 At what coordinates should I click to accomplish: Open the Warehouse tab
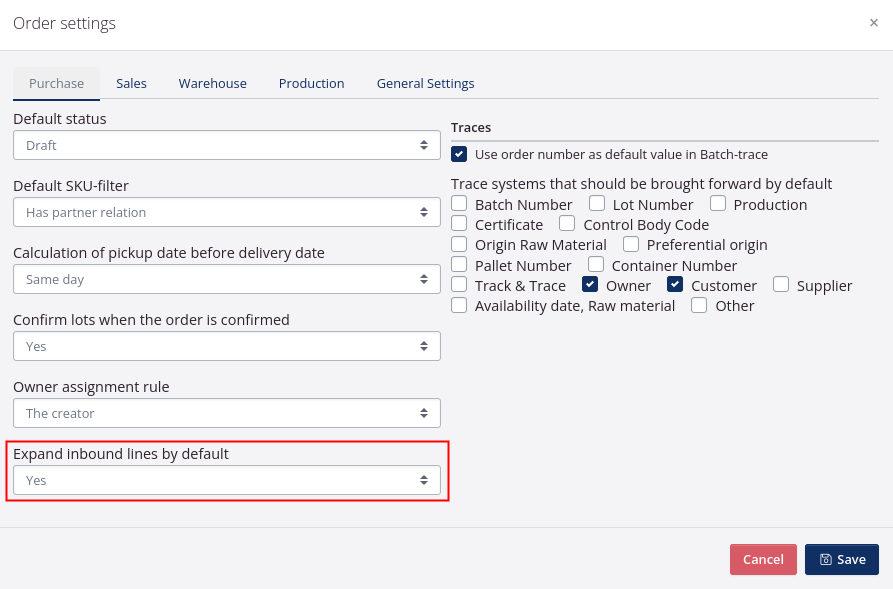[x=212, y=83]
